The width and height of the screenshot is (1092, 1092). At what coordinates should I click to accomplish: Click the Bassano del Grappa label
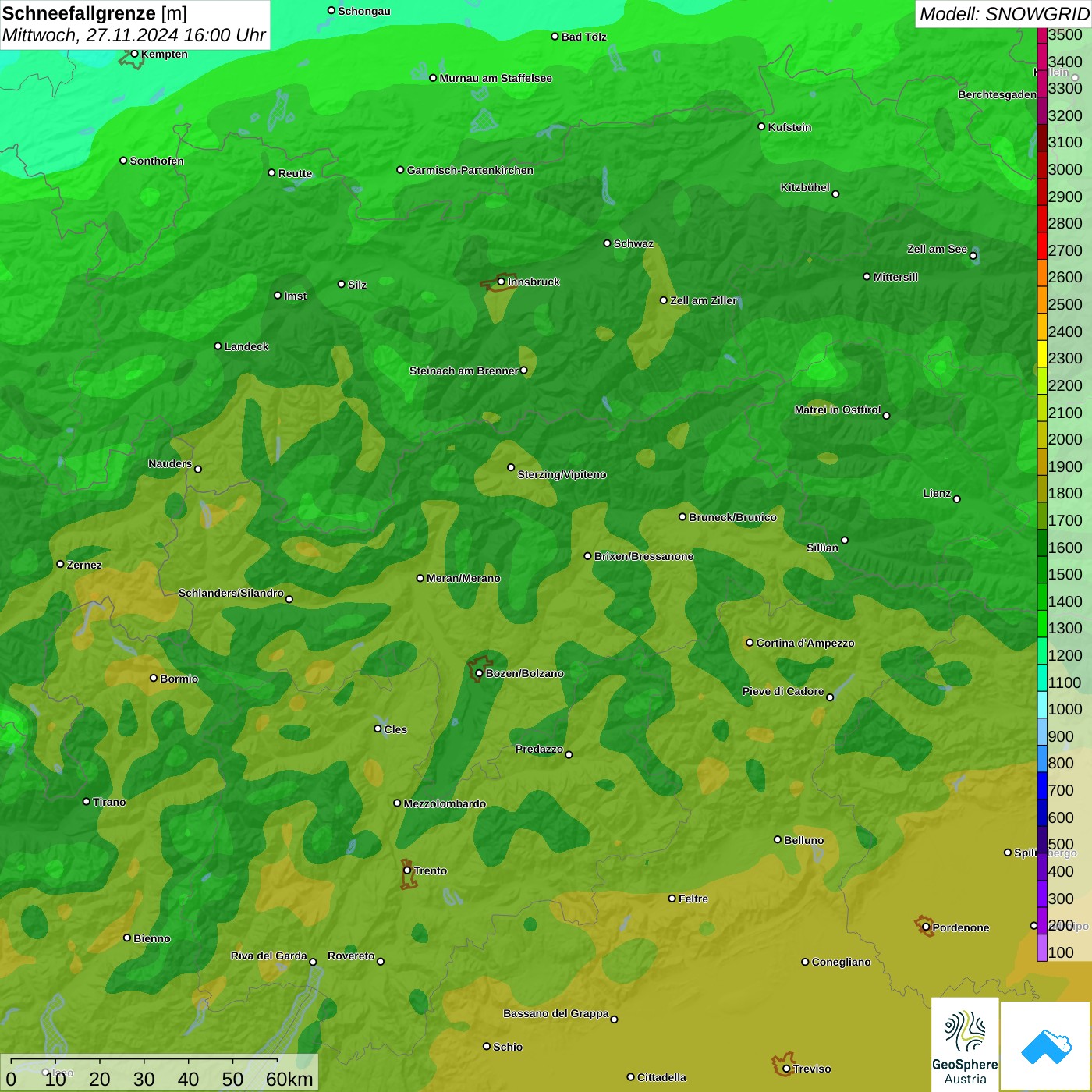pos(555,1013)
